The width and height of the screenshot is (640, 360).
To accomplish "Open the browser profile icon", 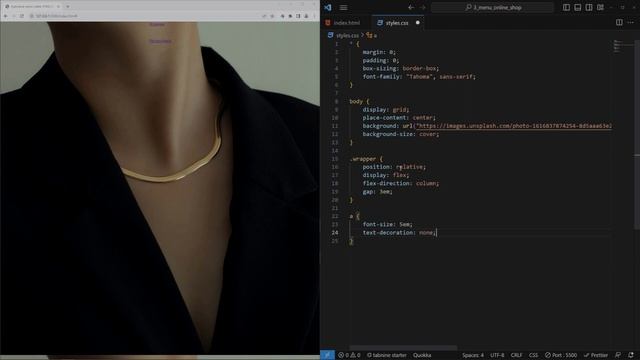I will click(306, 16).
